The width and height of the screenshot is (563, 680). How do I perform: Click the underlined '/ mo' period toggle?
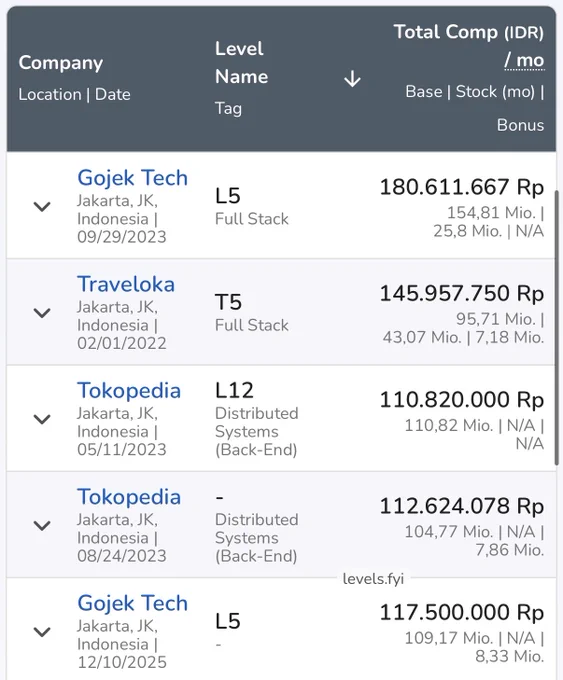point(524,60)
